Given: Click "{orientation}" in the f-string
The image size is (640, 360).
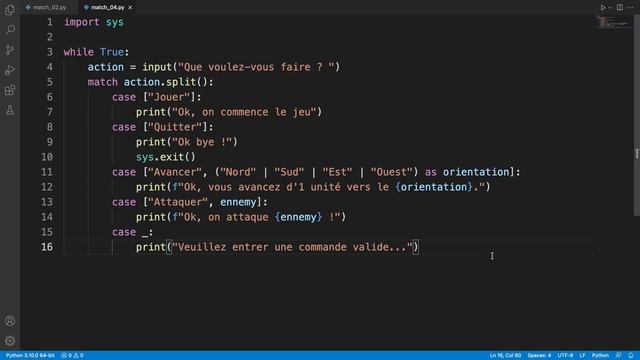Looking at the screenshot, I should coord(434,187).
